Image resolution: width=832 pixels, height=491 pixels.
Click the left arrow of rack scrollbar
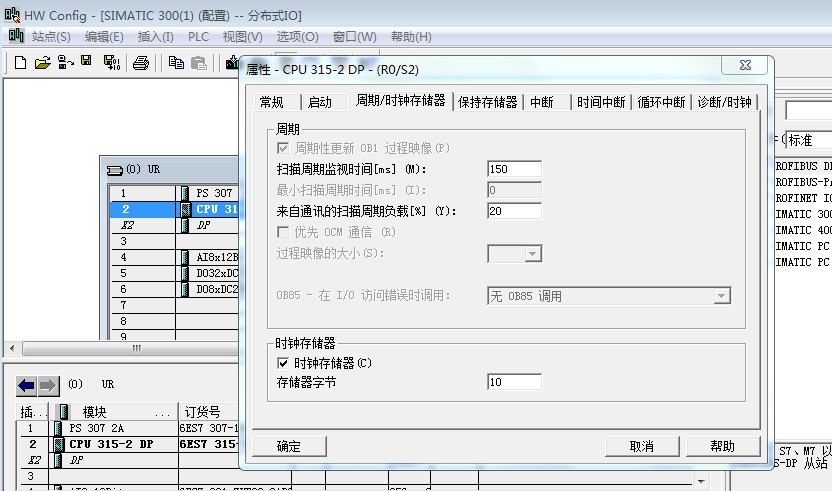click(12, 349)
